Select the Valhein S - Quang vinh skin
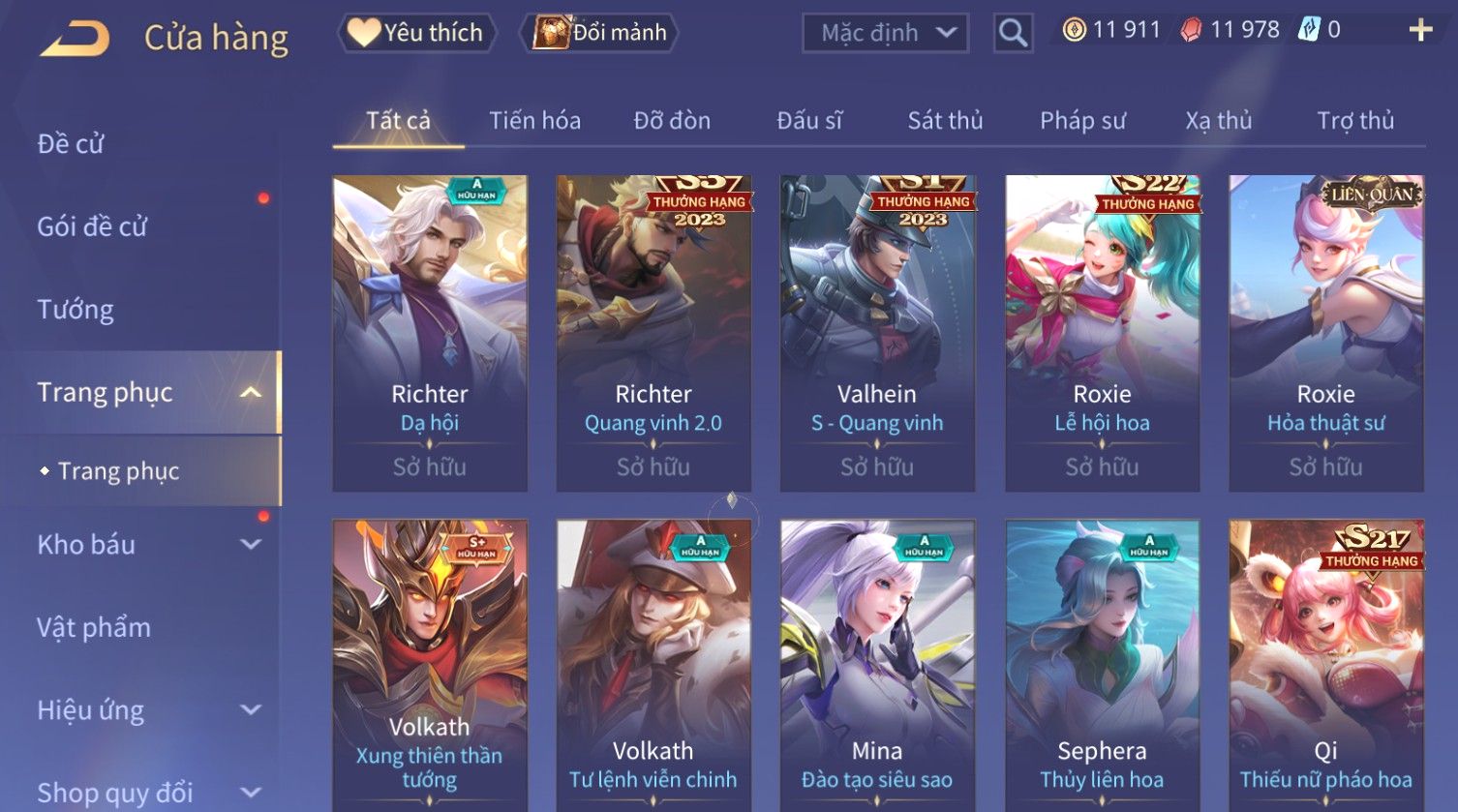This screenshot has height=812, width=1458. (x=877, y=333)
